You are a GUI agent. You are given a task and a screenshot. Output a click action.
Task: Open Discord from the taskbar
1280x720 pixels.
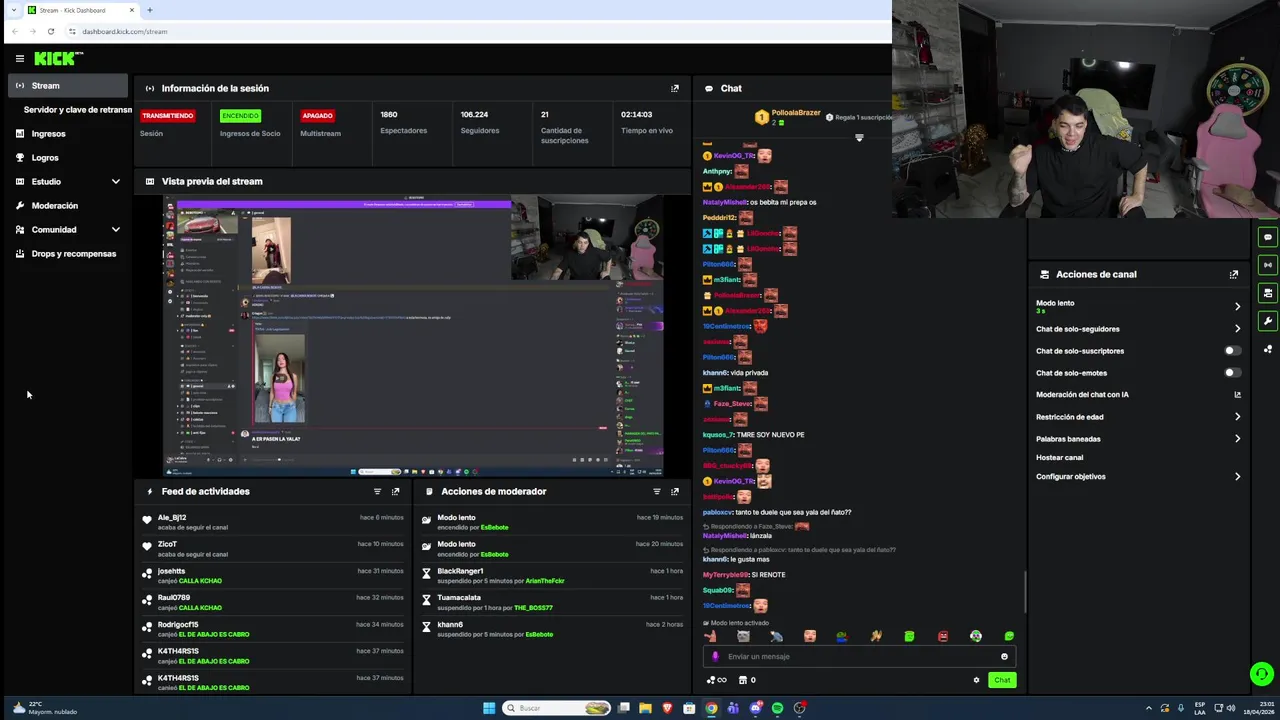(x=755, y=708)
